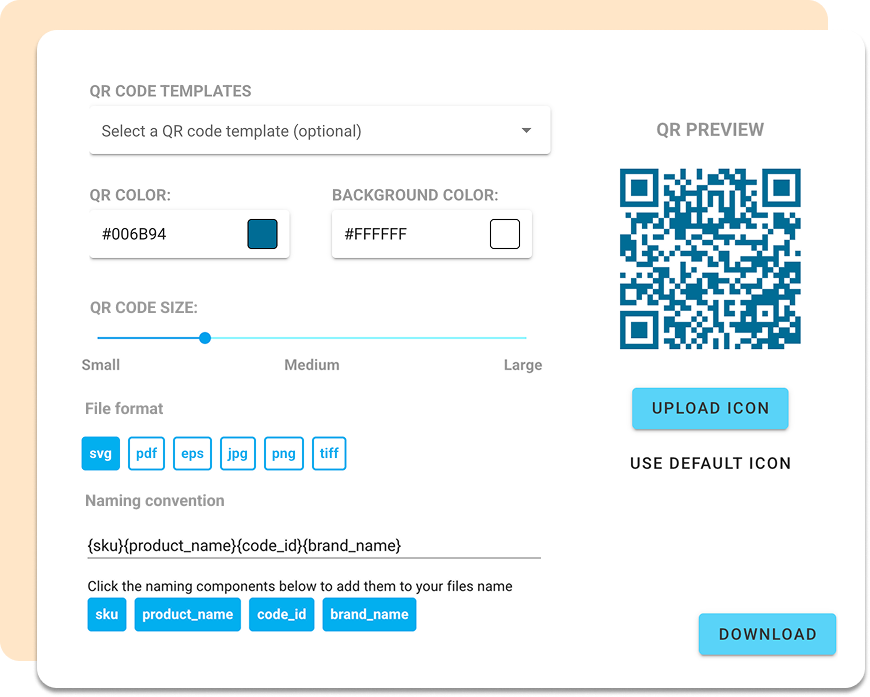Image resolution: width=870 pixels, height=697 pixels.
Task: Select the tiff file format
Action: point(329,453)
